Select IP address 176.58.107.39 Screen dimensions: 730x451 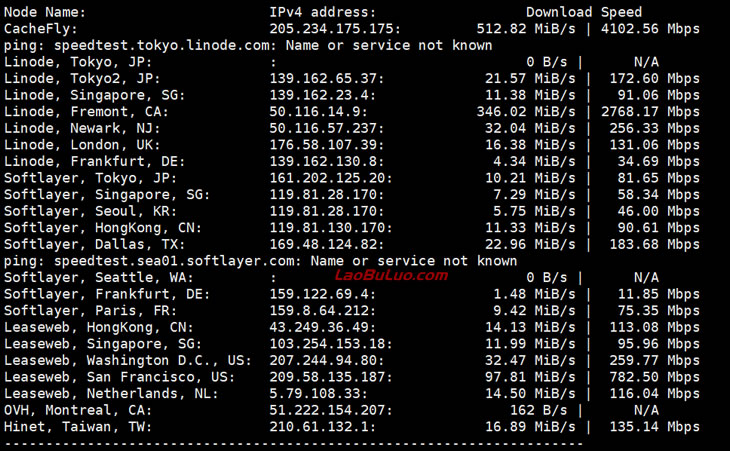click(327, 145)
